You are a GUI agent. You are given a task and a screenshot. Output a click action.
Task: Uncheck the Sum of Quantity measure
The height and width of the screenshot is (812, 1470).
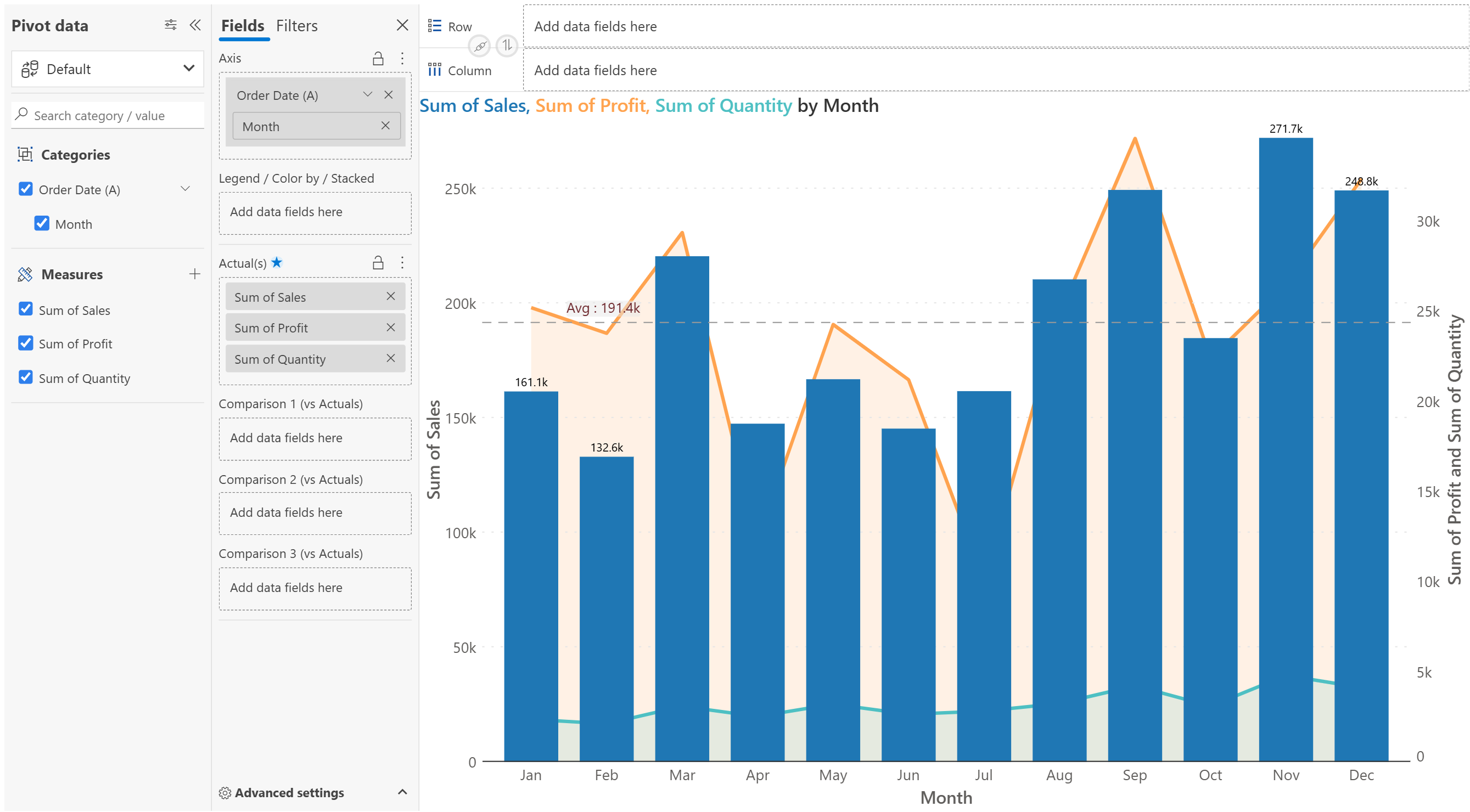26,377
